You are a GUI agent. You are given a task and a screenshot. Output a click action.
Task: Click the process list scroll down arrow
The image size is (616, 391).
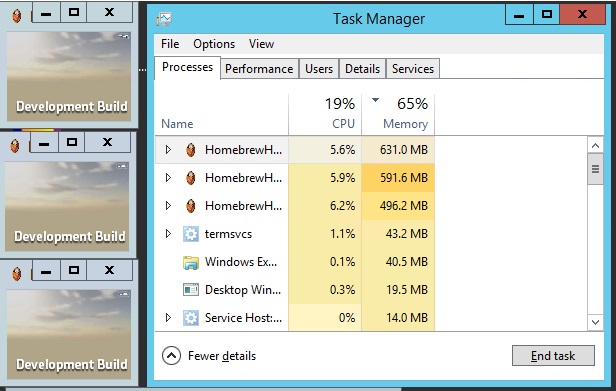click(595, 322)
